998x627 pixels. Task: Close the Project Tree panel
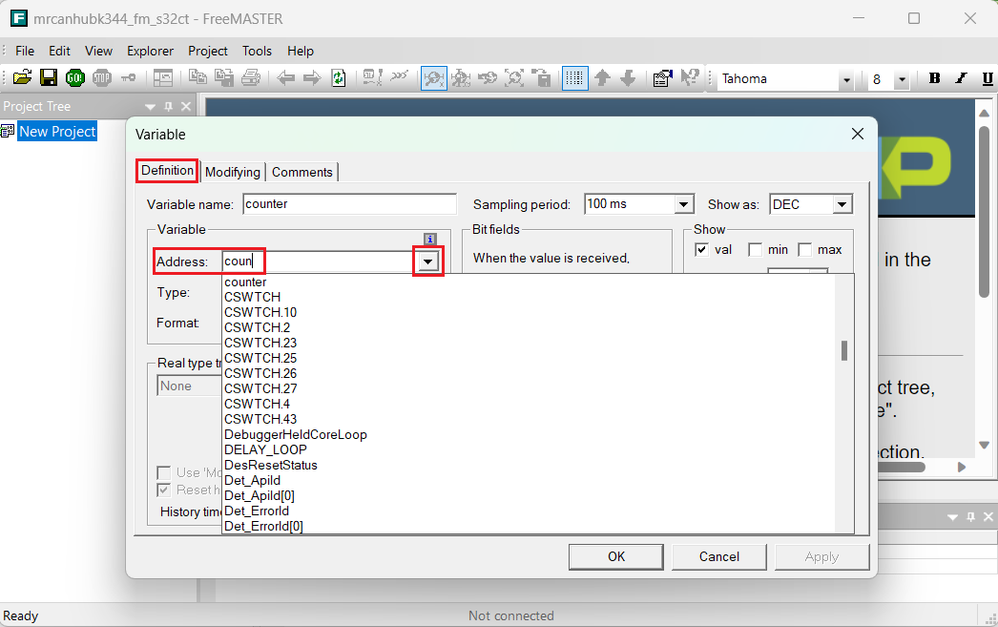point(186,106)
